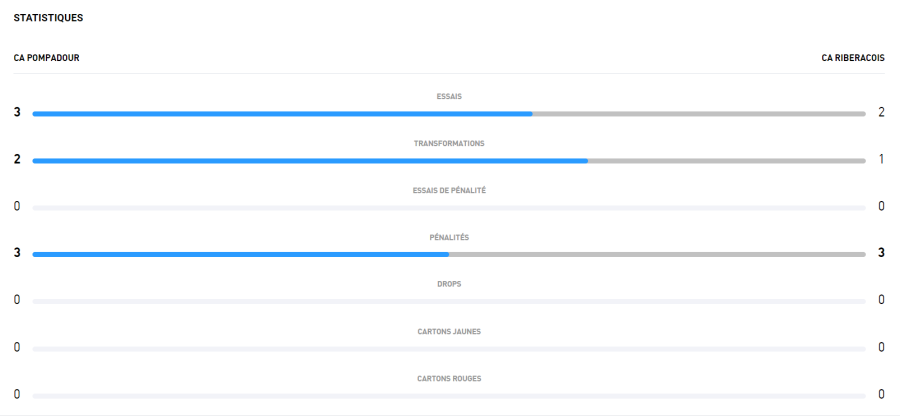Click the PÉNALITÉS stat label

pos(449,238)
